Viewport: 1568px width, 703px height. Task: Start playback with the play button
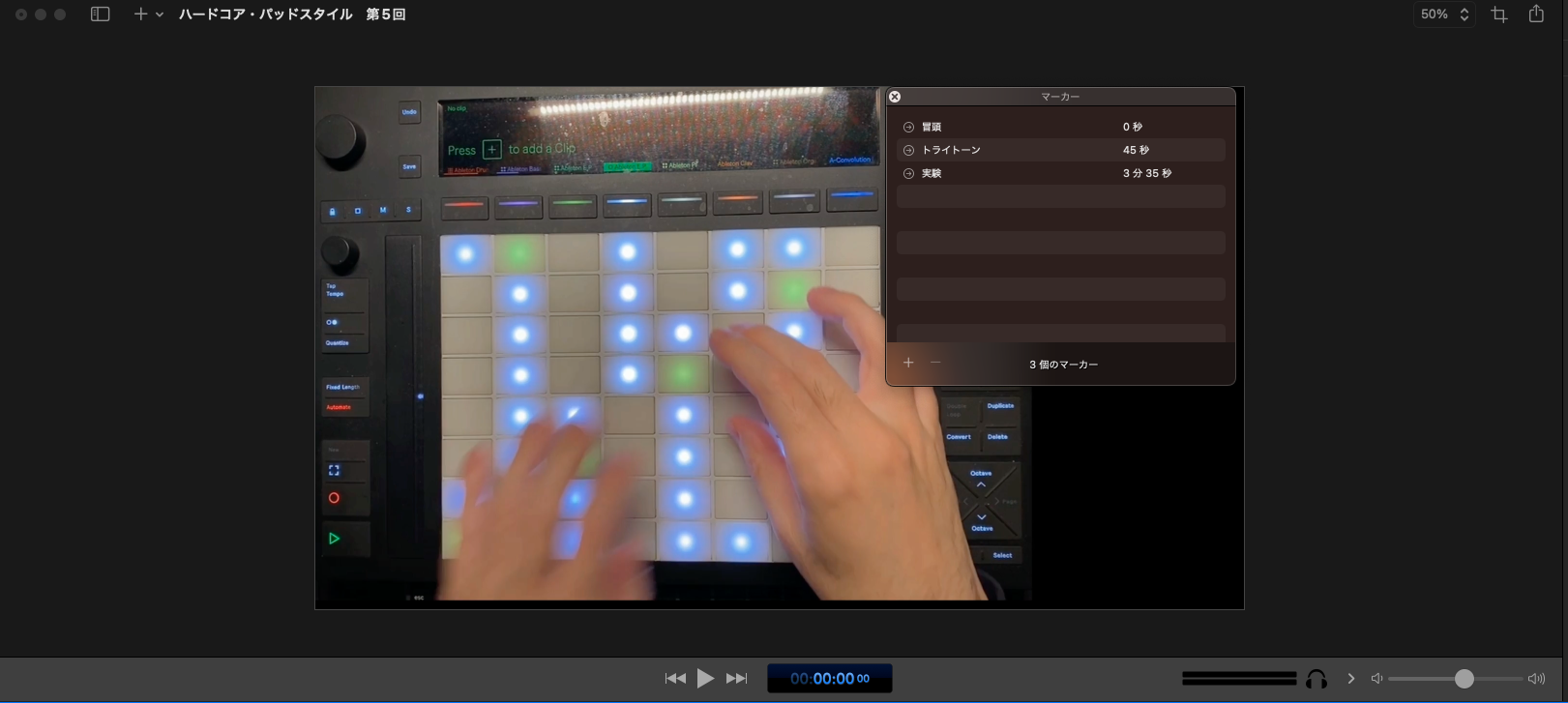click(x=706, y=679)
